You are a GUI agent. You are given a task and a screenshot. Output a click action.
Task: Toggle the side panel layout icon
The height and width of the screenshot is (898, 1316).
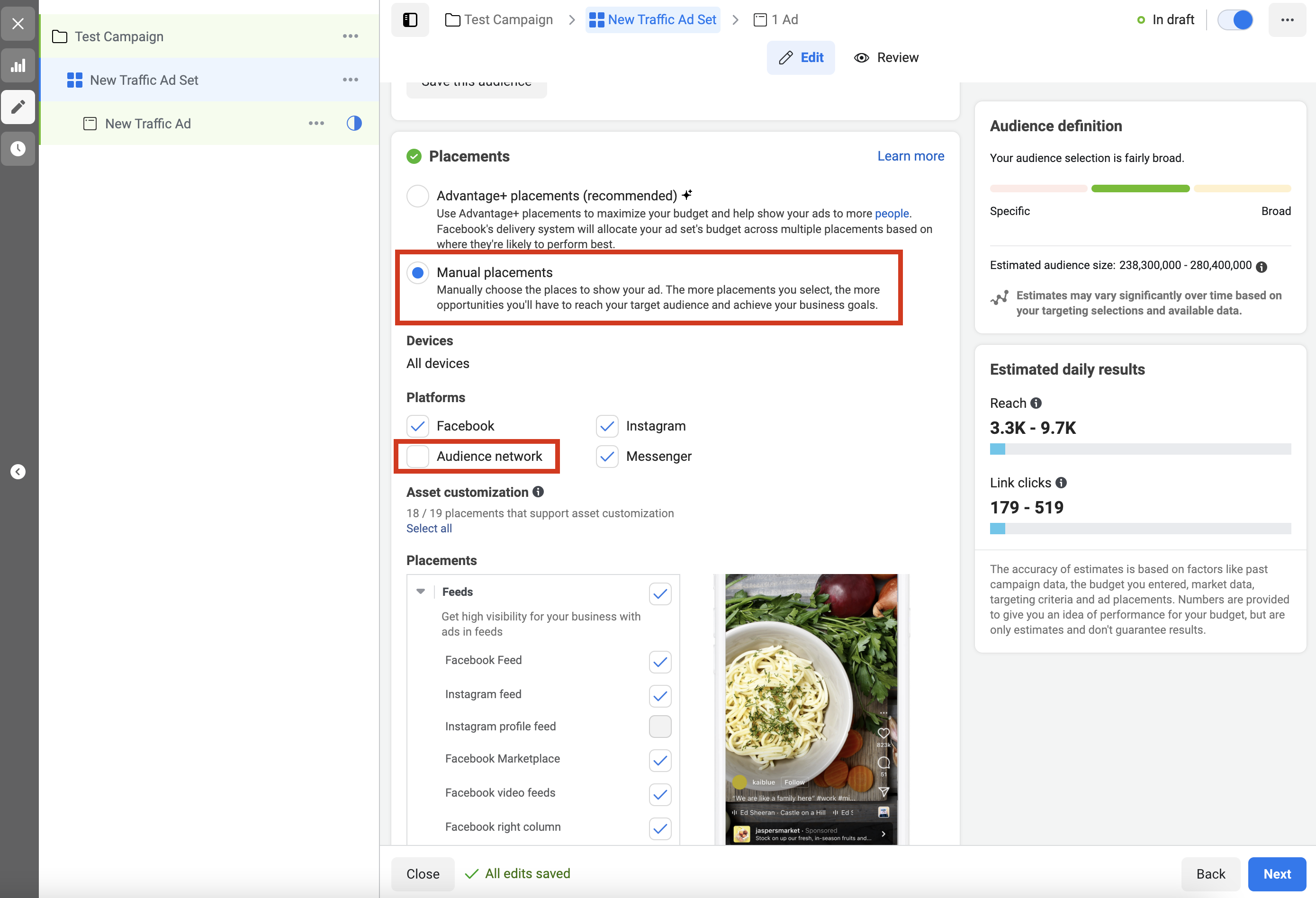tap(410, 20)
